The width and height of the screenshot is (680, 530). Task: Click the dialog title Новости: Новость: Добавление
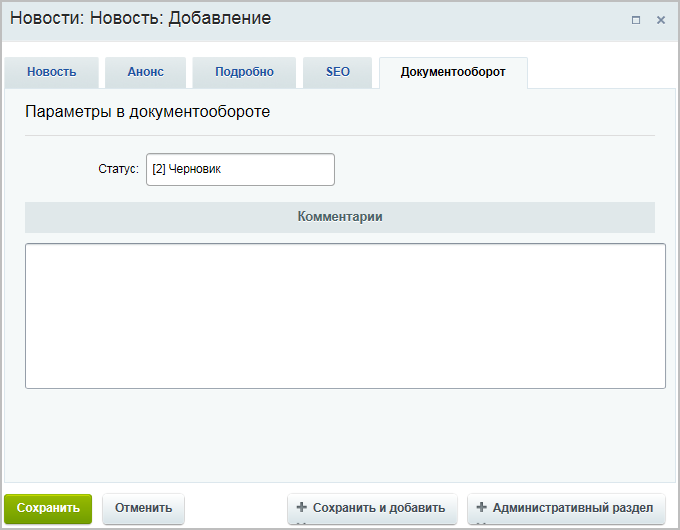click(x=140, y=19)
